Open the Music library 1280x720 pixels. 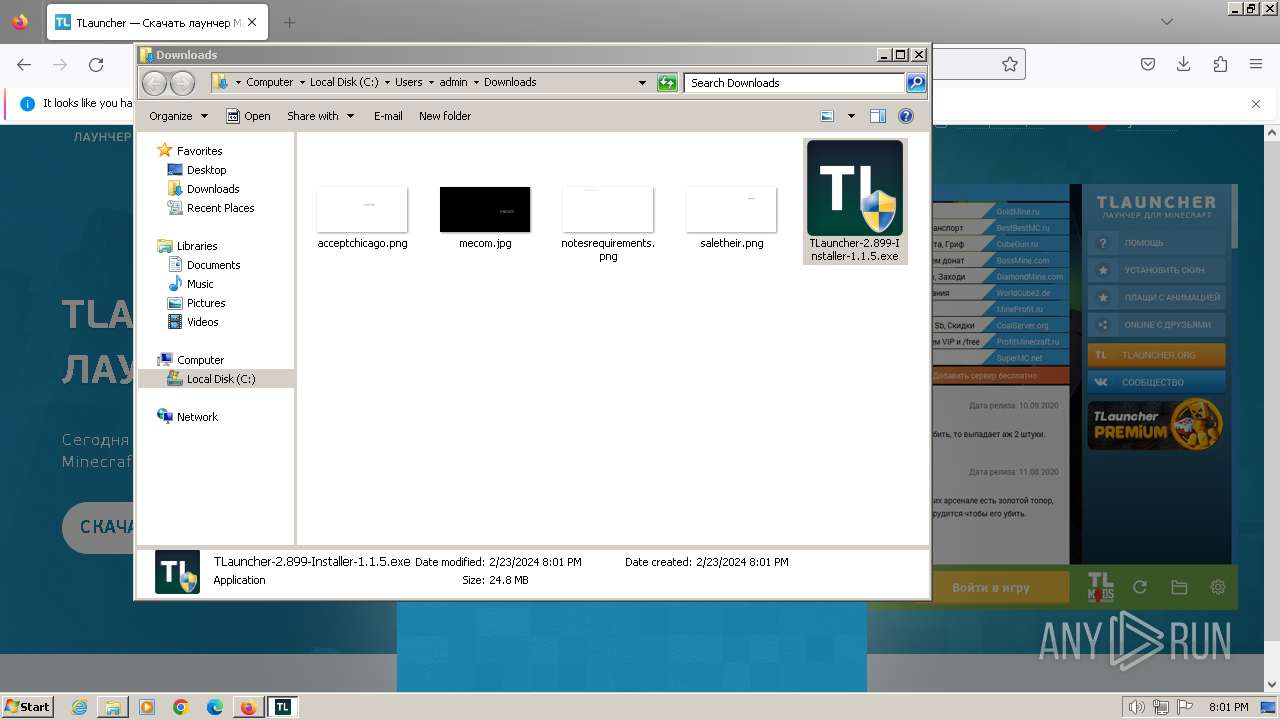pyautogui.click(x=200, y=284)
